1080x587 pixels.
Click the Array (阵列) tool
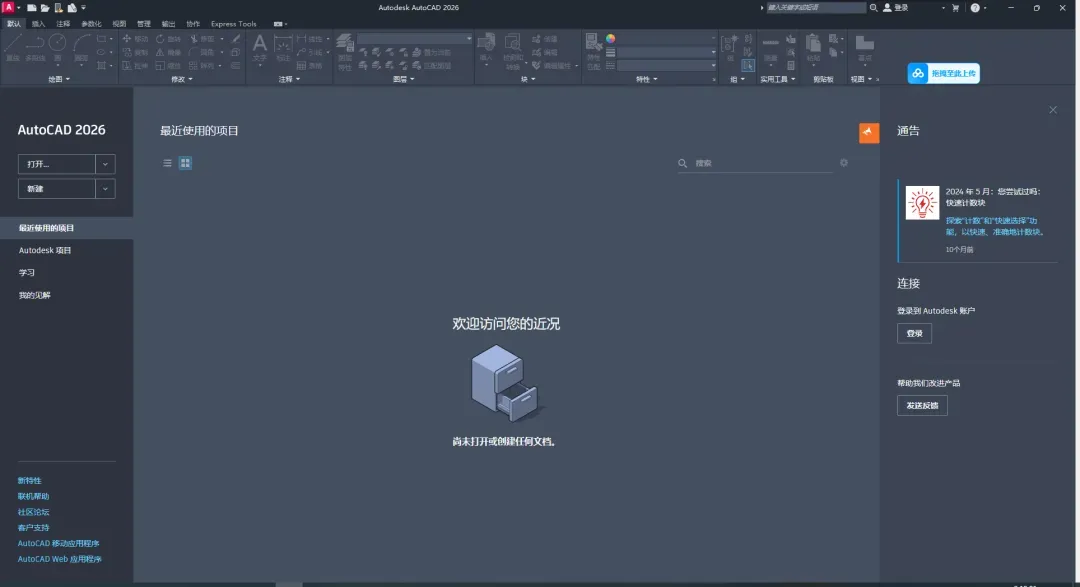click(202, 66)
